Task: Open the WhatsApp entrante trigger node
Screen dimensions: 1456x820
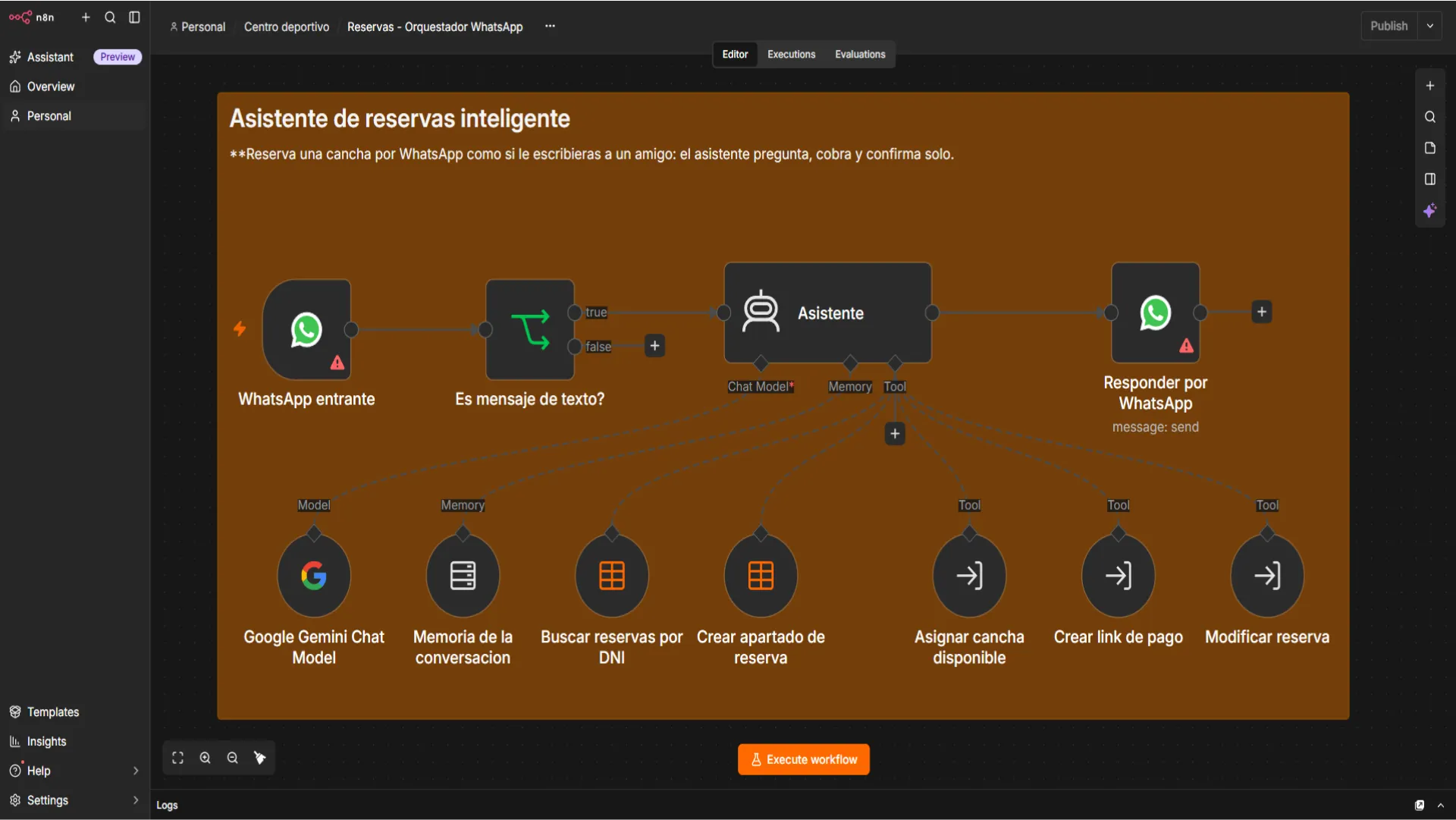Action: [x=306, y=329]
